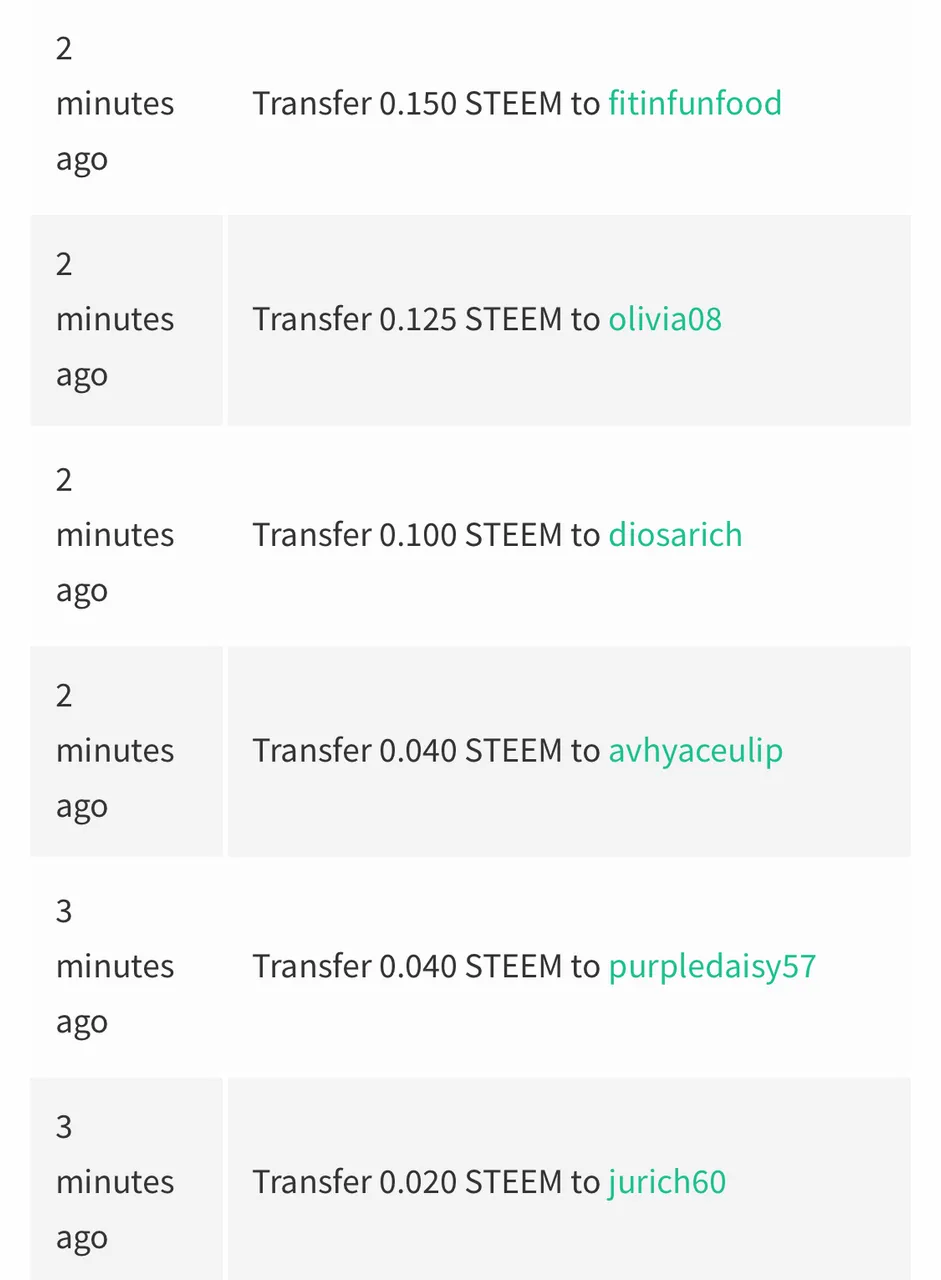This screenshot has height=1280, width=941.
Task: Go to the purpledaisy57 profile link
Action: [x=712, y=967]
